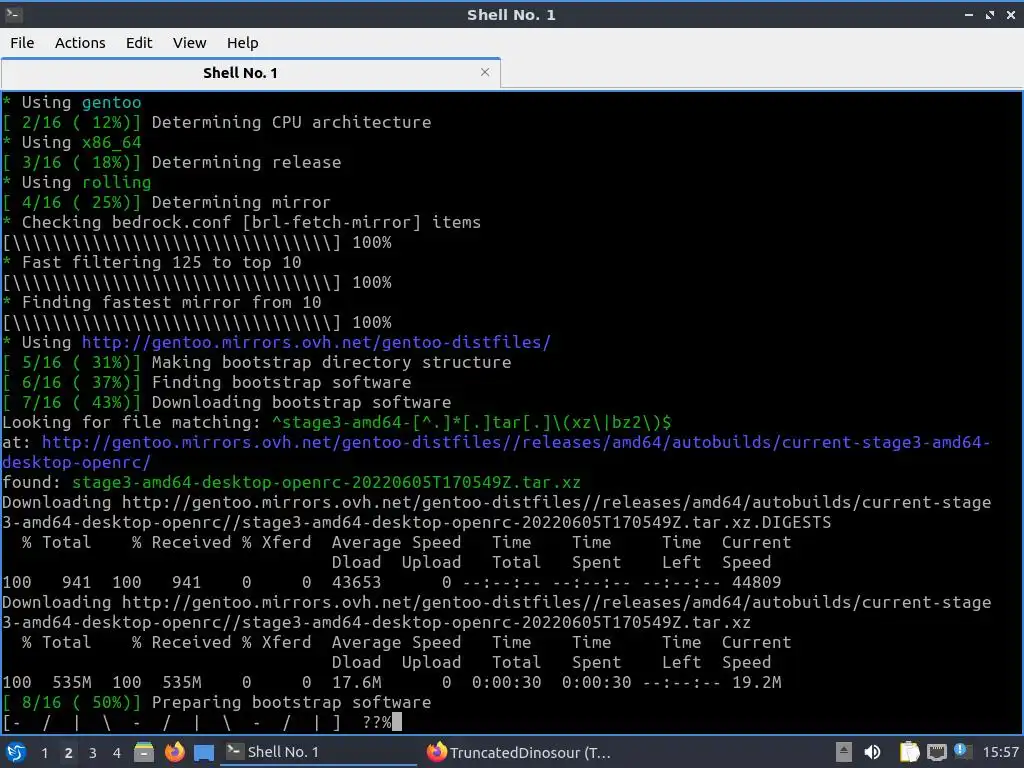1024x768 pixels.
Task: Close the Shell No. 1 tab
Action: point(485,72)
